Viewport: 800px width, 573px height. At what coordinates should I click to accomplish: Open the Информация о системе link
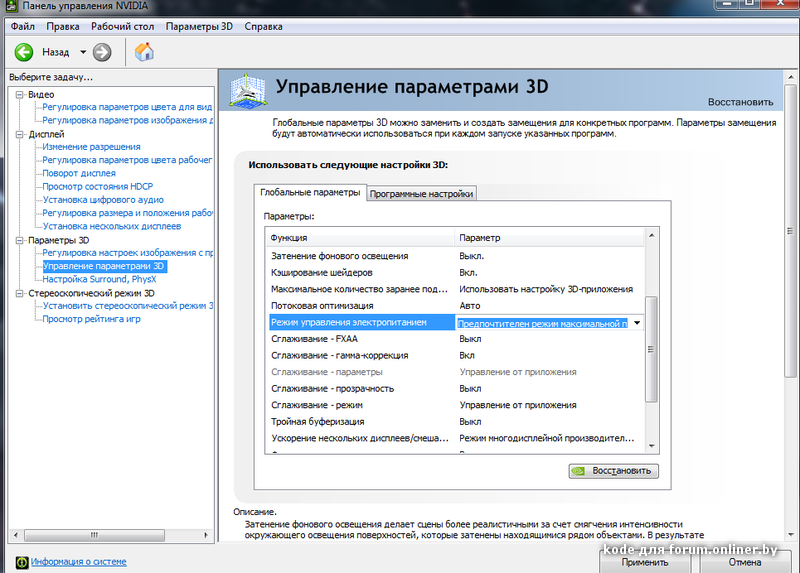click(x=79, y=562)
